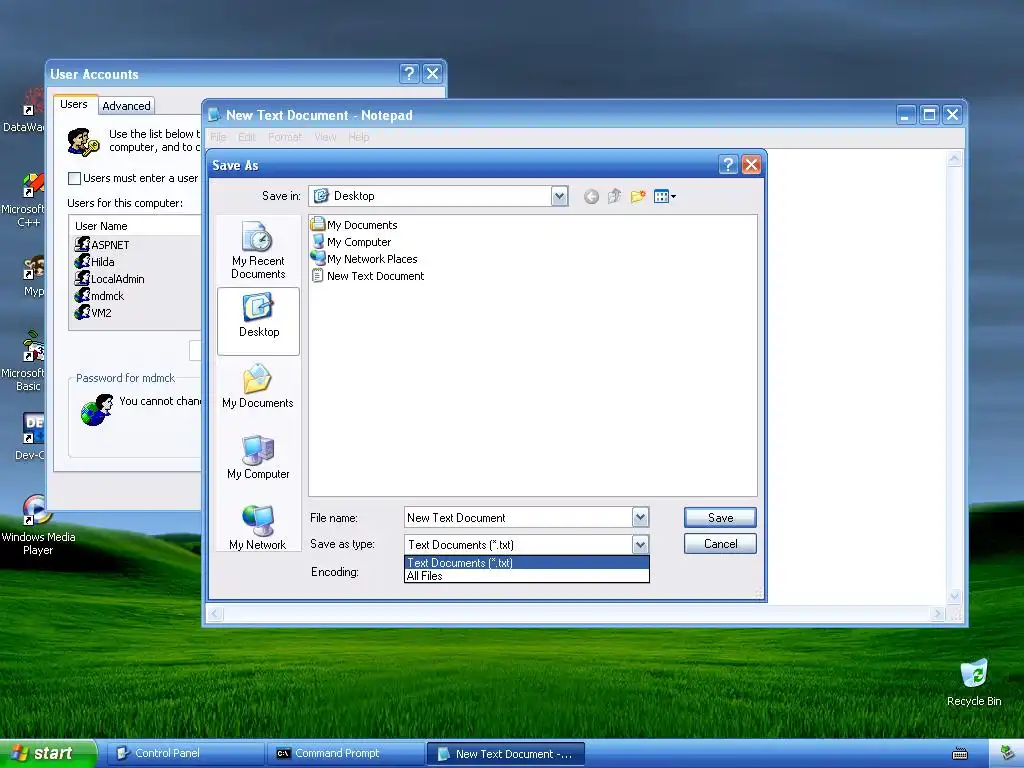This screenshot has height=768, width=1024.
Task: Expand the Save in Desktop dropdown
Action: 559,196
